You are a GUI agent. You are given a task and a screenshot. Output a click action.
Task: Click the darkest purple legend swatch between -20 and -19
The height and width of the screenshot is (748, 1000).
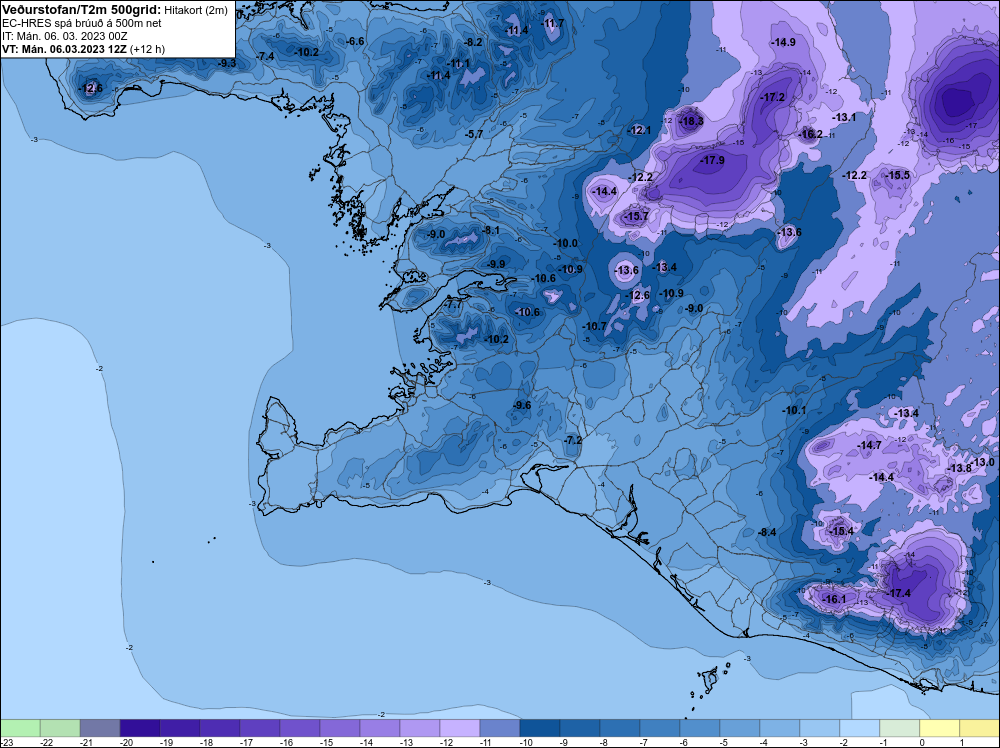(x=140, y=728)
